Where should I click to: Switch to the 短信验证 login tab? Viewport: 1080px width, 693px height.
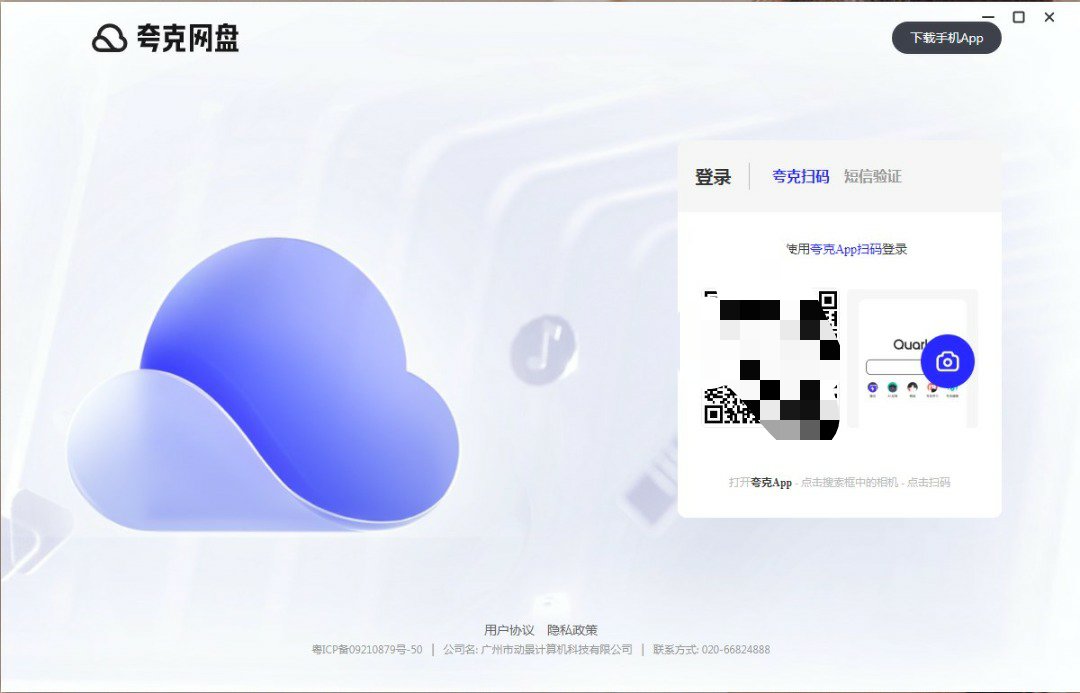pyautogui.click(x=872, y=176)
